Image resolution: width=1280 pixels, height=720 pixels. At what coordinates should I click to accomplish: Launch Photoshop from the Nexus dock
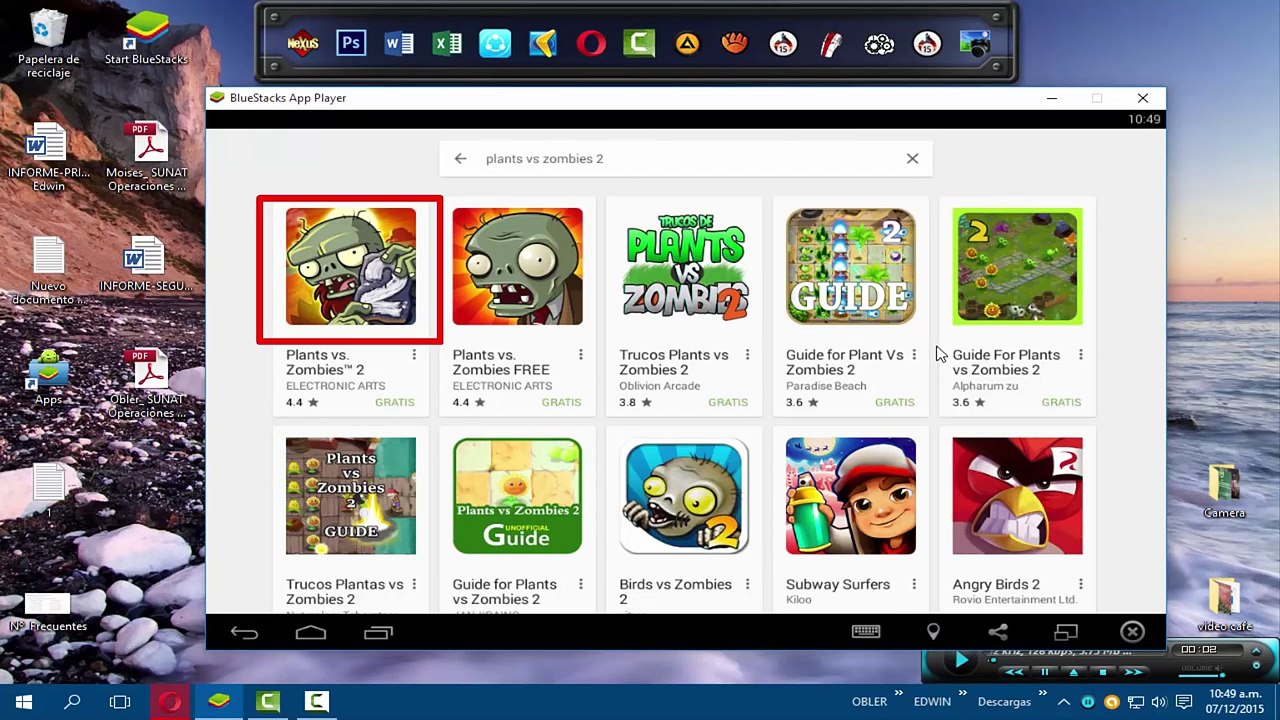tap(351, 43)
